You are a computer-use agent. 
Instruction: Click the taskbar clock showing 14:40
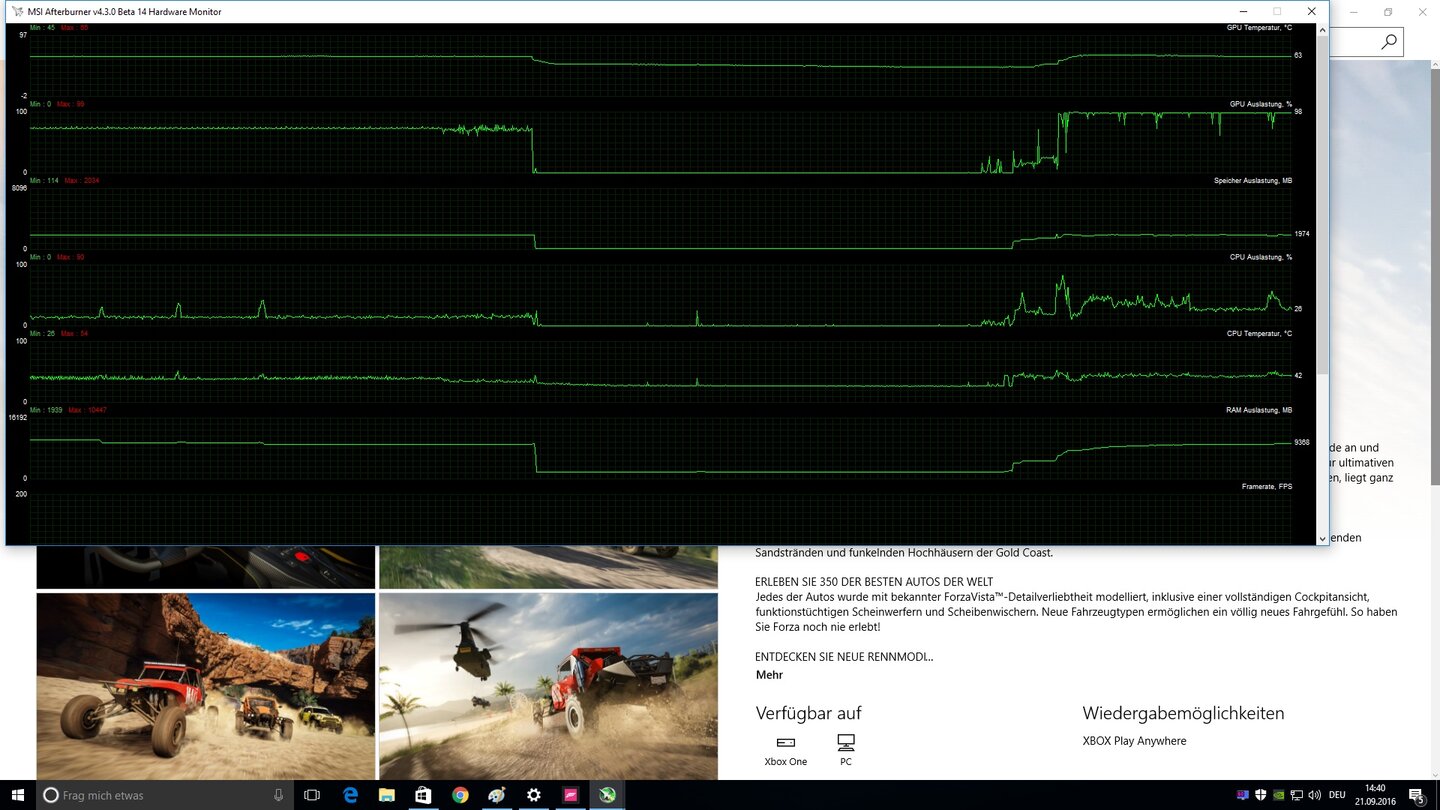point(1375,795)
